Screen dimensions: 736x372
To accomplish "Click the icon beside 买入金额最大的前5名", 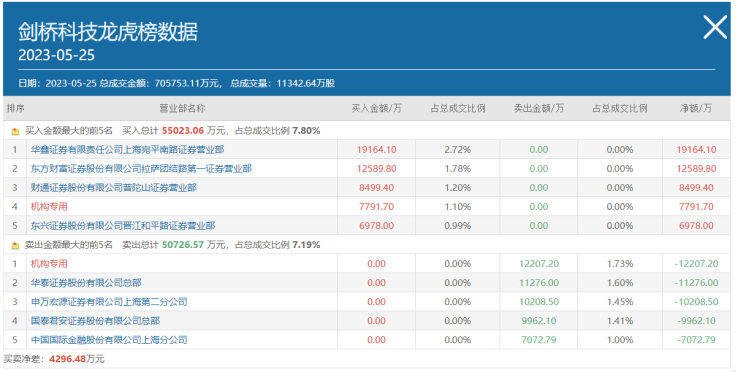I will [x=15, y=131].
